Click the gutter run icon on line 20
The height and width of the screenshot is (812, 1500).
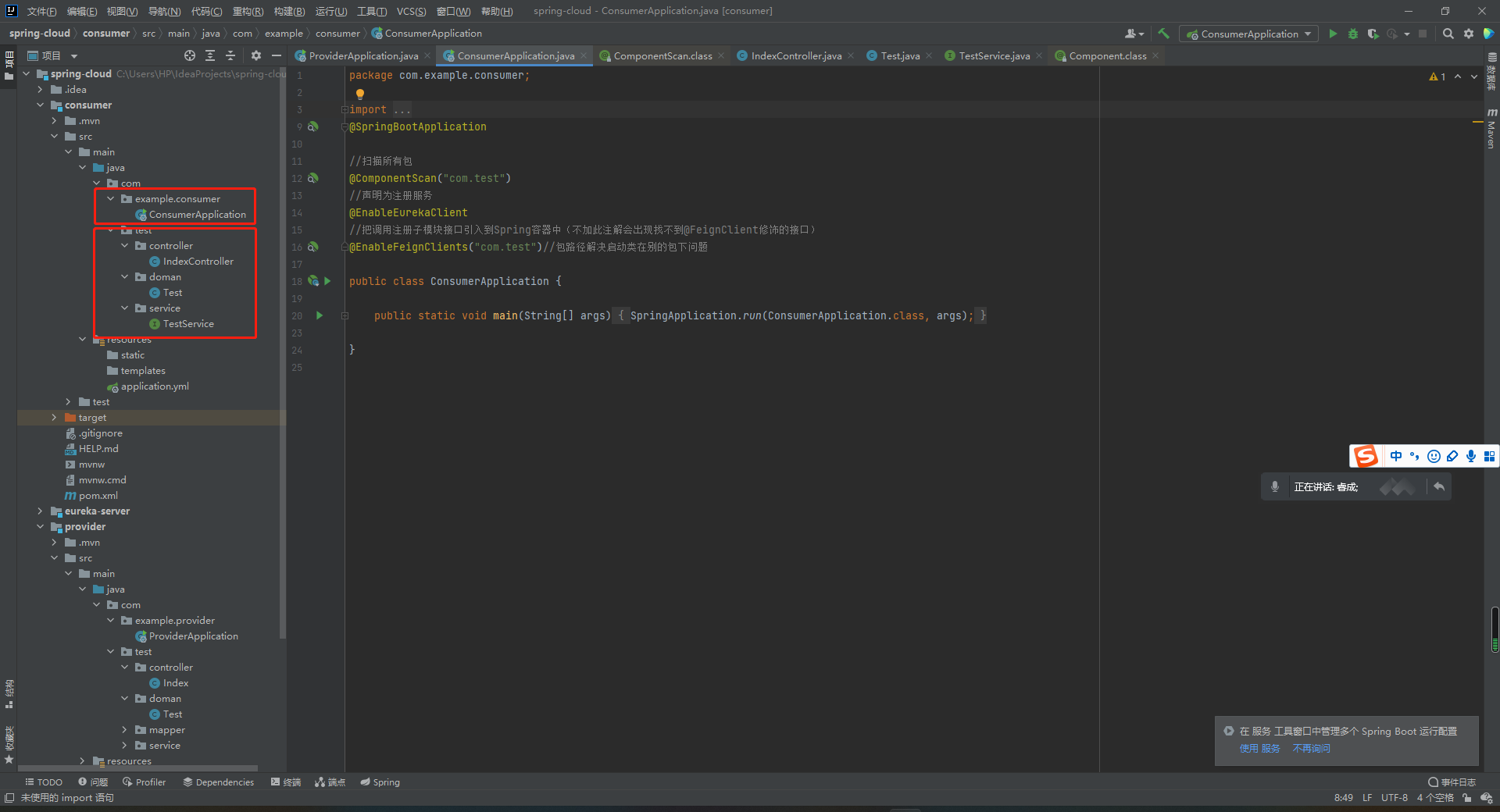point(319,315)
